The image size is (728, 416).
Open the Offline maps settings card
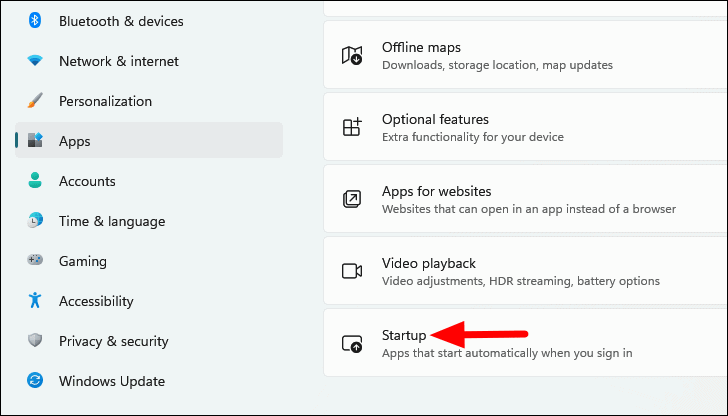coord(526,55)
